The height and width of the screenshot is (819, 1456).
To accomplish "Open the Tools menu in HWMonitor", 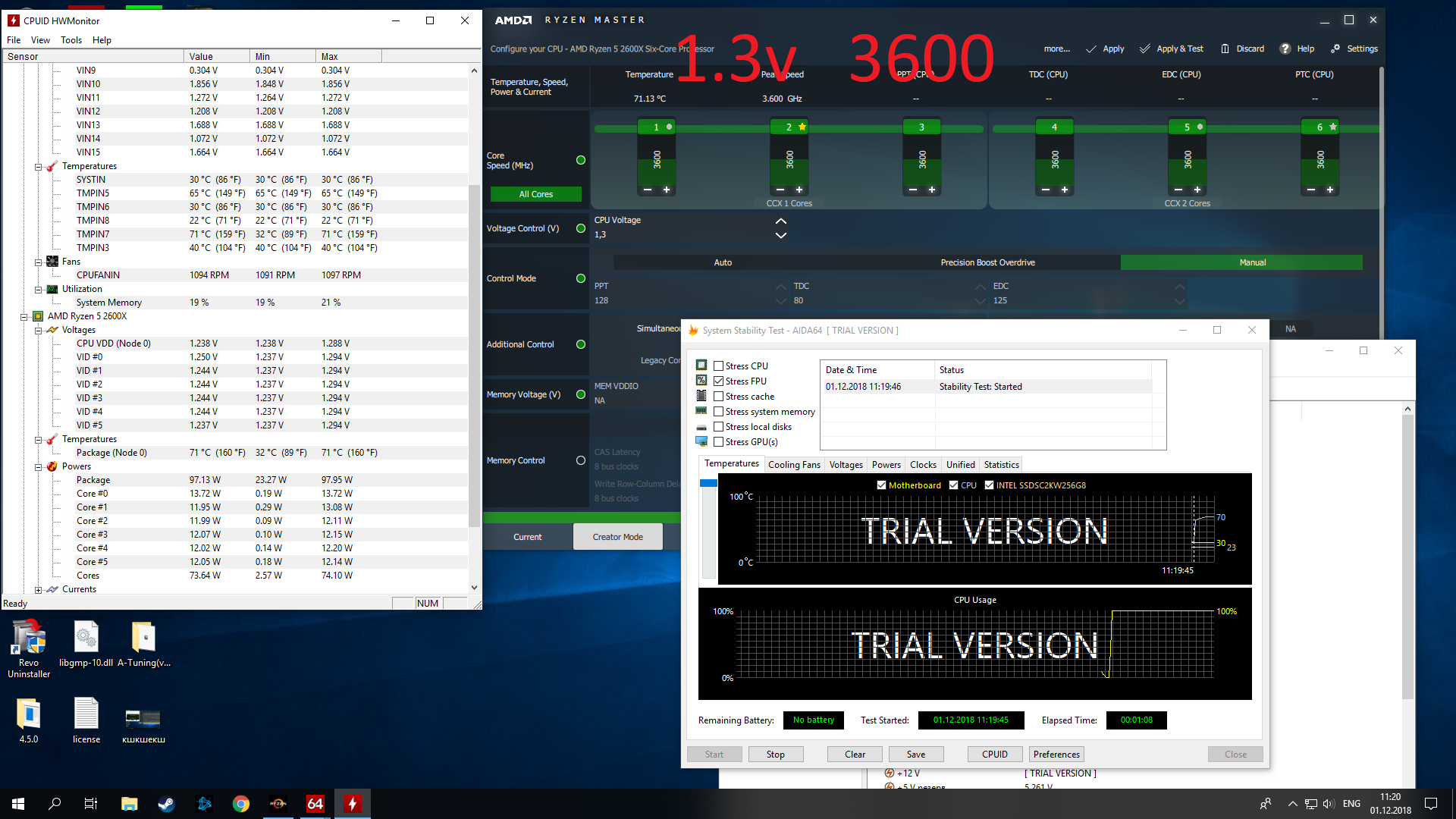I will [x=71, y=40].
